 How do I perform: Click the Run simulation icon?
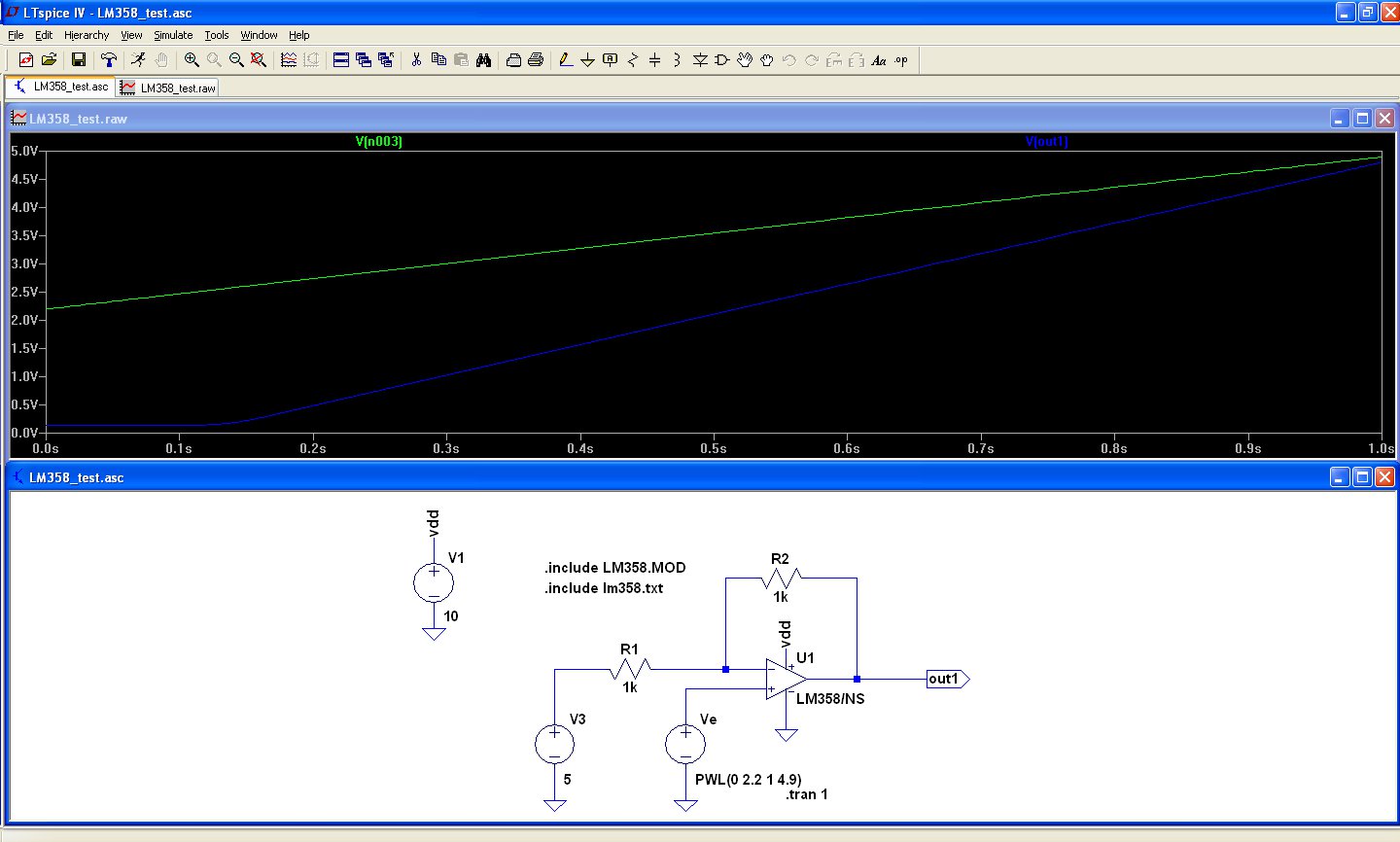(x=138, y=60)
